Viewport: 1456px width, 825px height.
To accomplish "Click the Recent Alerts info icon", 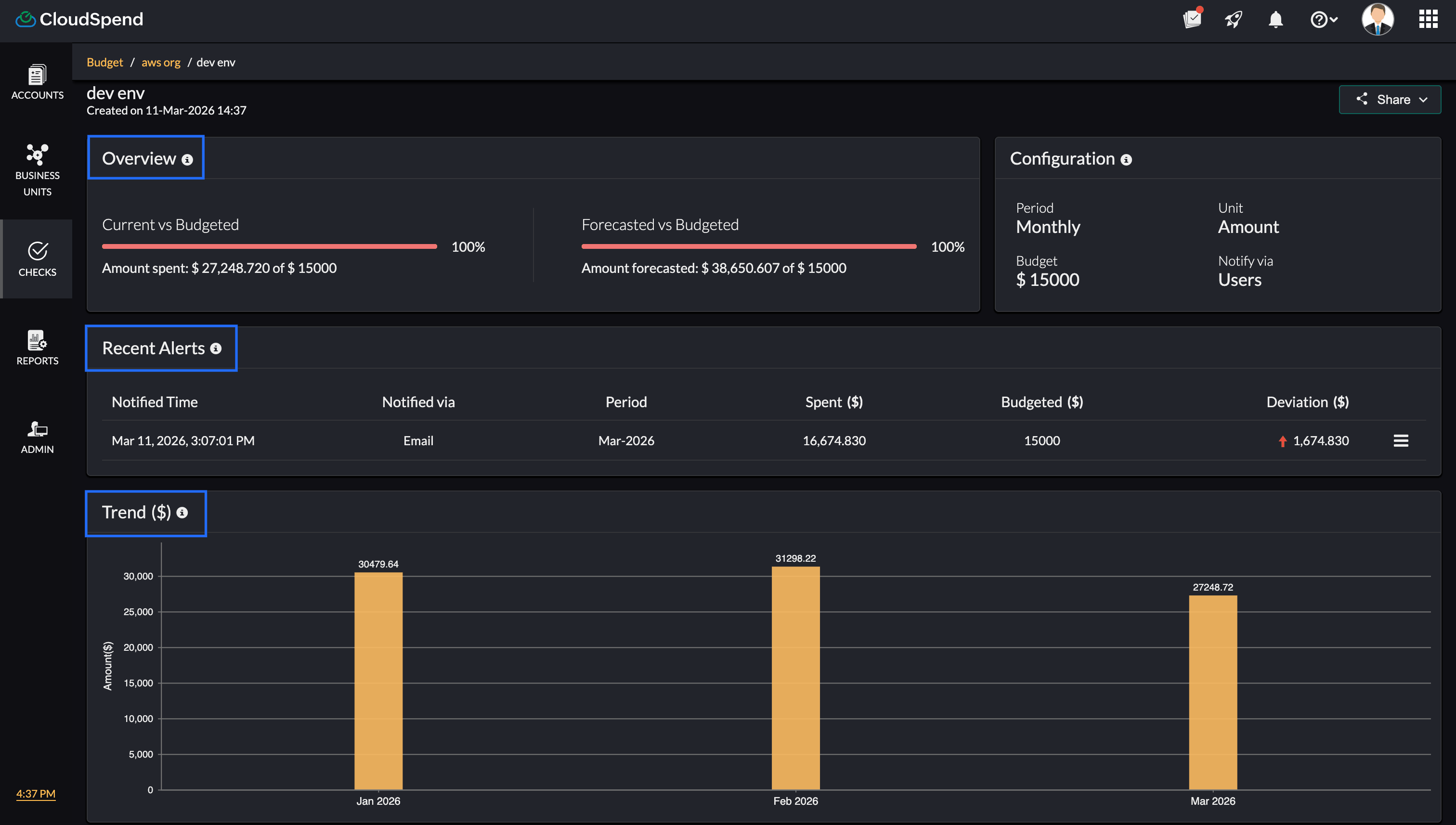I will [x=216, y=349].
